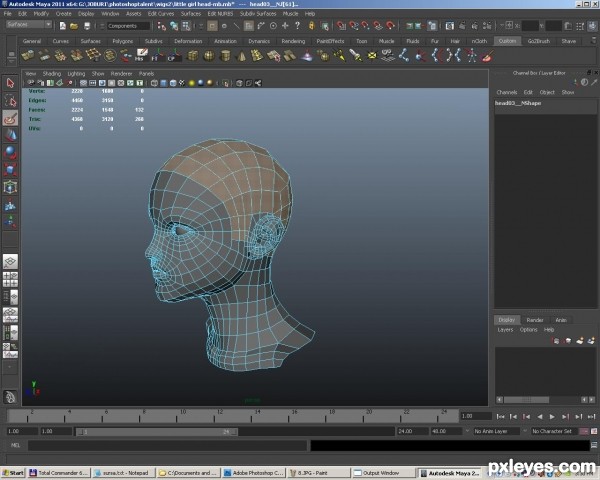Click the MEL command line field
The width and height of the screenshot is (600, 480).
click(x=167, y=446)
